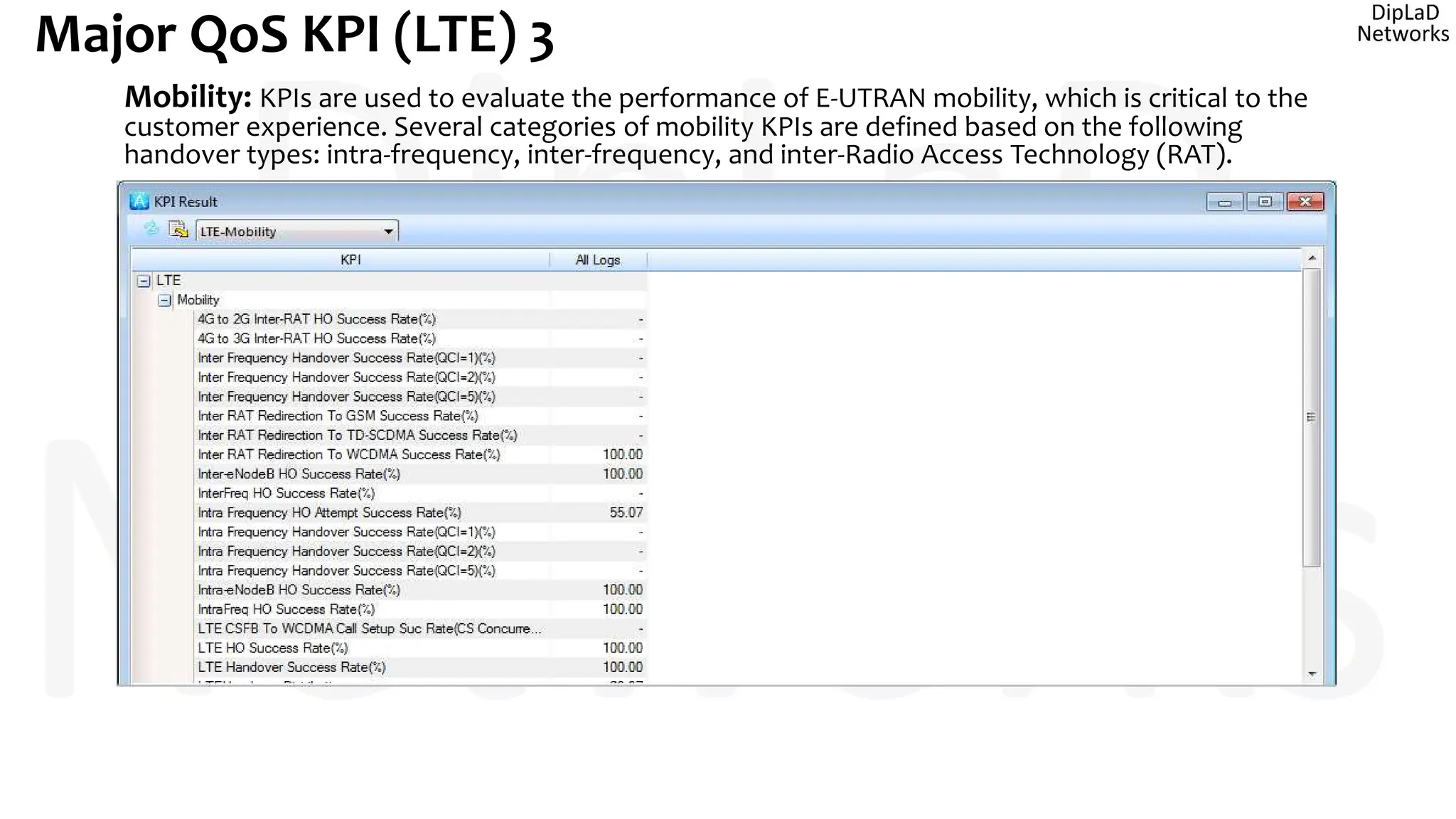
Task: Select Intra-eNodeB HO Success Rate row
Action: point(421,590)
